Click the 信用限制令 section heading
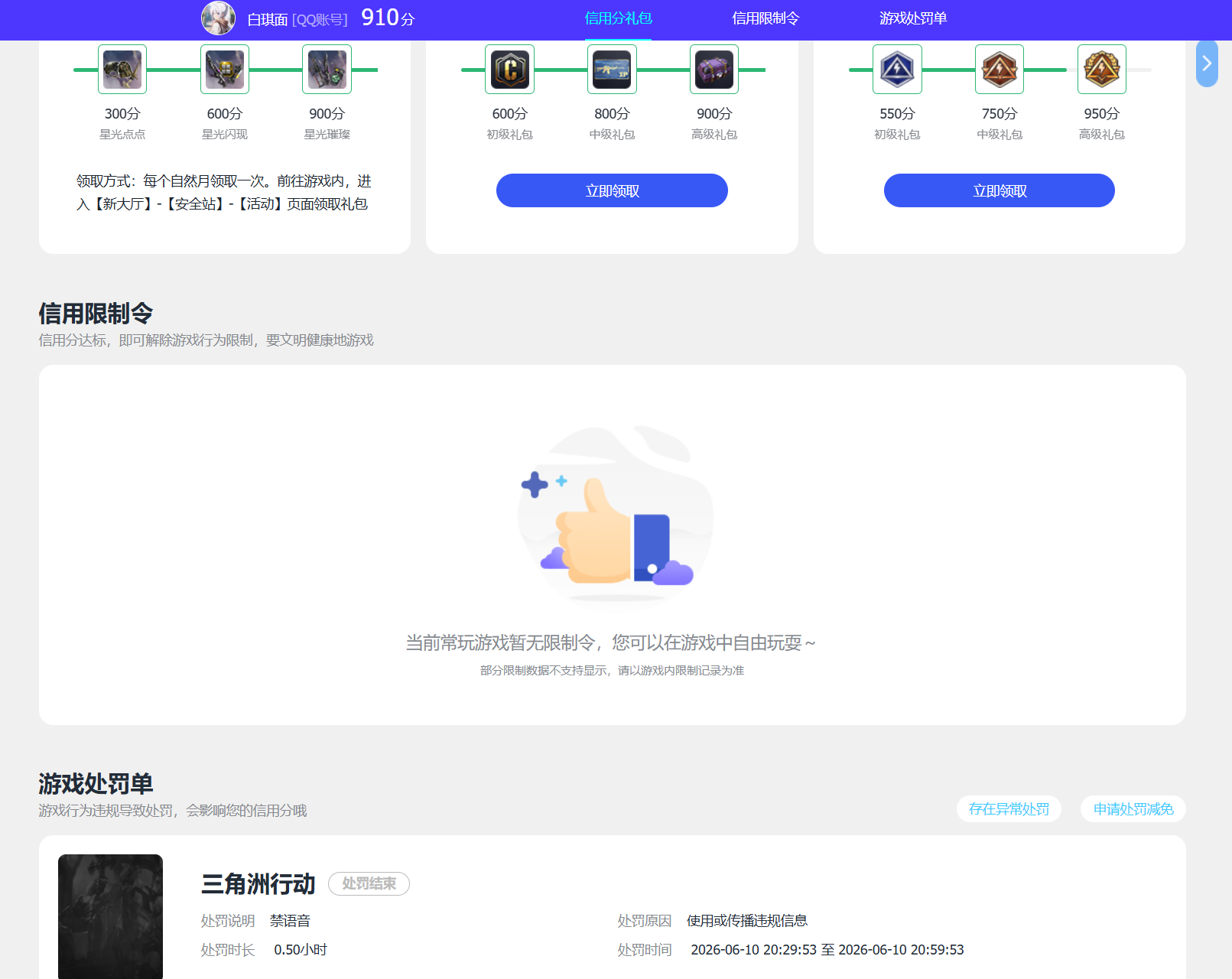 (x=96, y=314)
